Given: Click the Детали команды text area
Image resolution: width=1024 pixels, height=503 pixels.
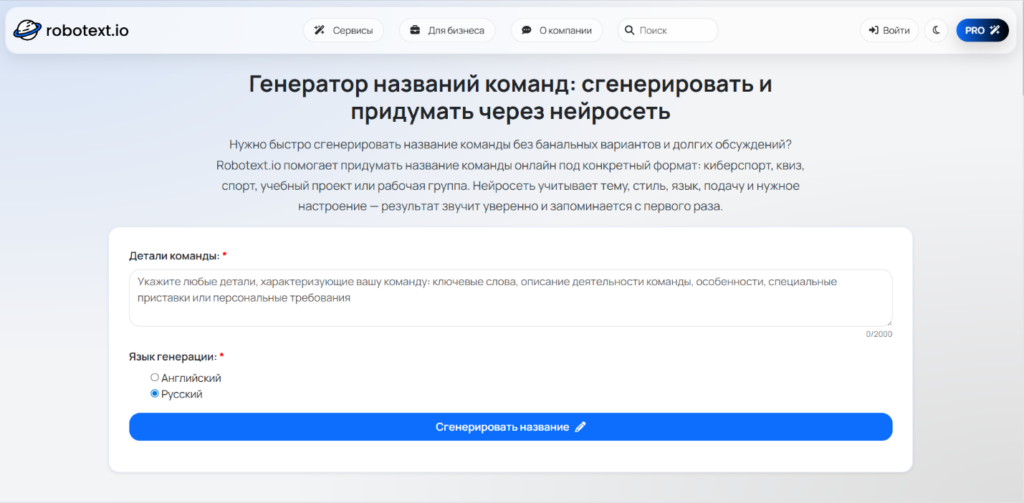Looking at the screenshot, I should [x=511, y=298].
